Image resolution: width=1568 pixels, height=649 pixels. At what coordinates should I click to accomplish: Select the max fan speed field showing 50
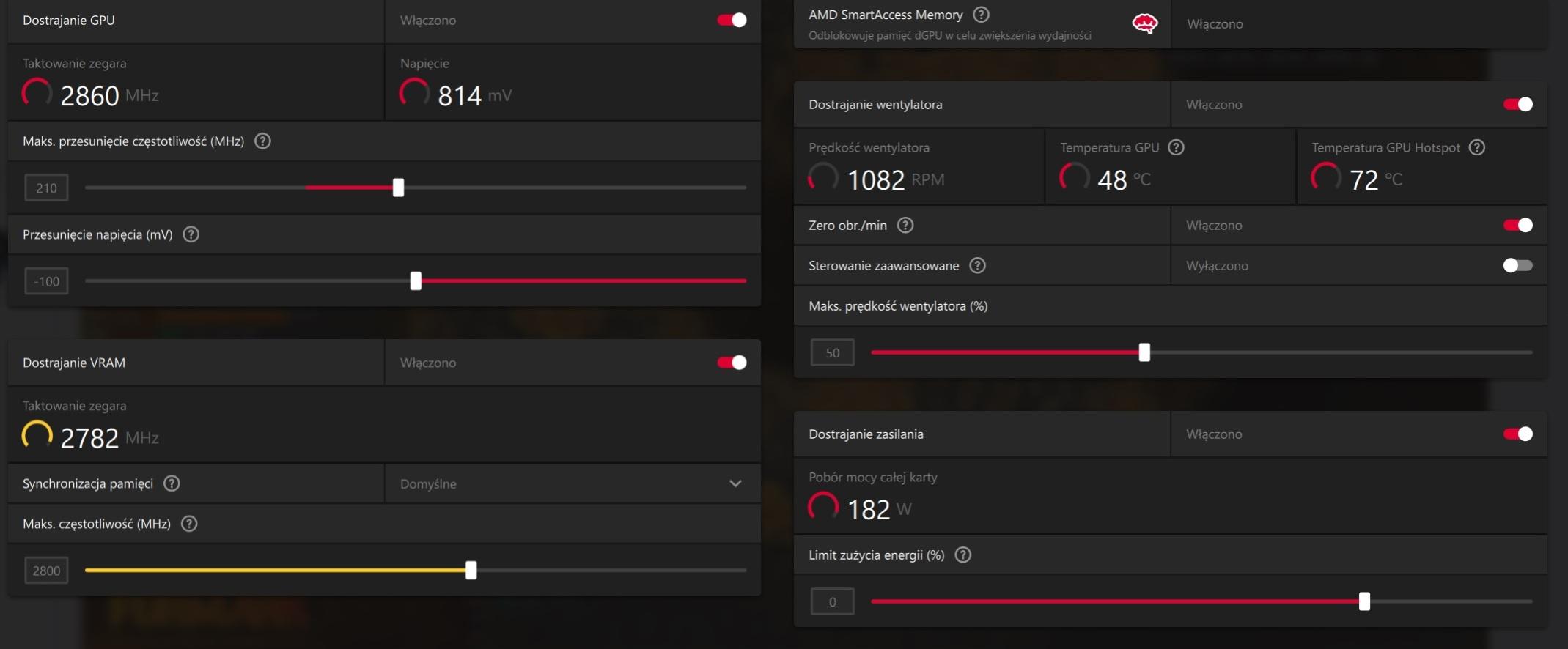(x=833, y=353)
